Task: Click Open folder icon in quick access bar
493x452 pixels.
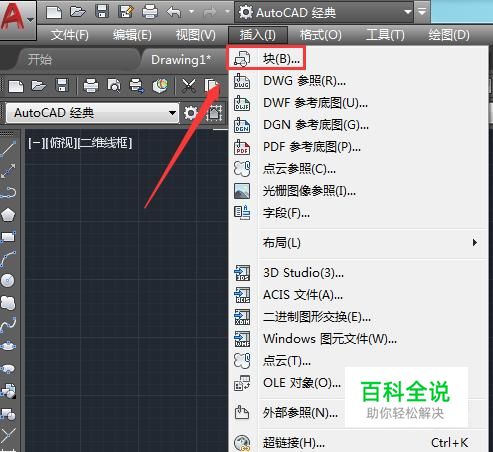Action: (78, 12)
